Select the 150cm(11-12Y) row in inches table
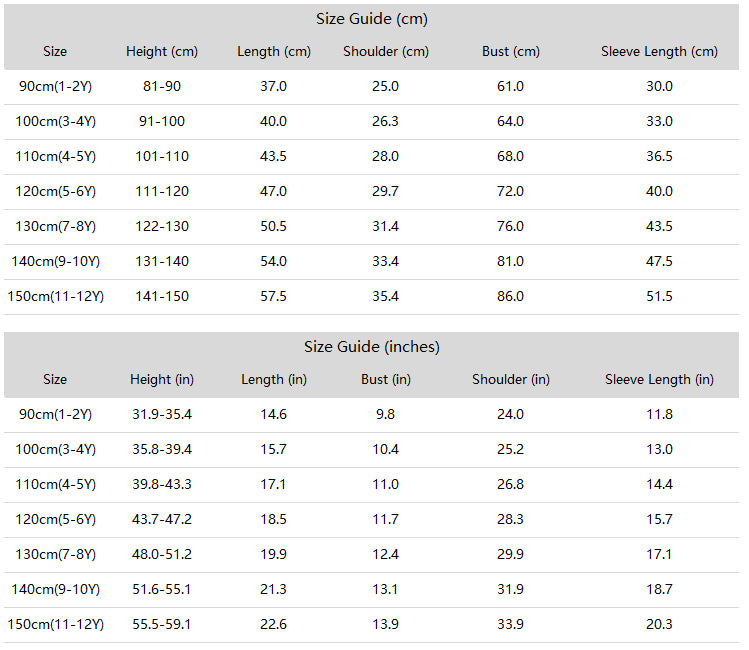Image resolution: width=749 pixels, height=650 pixels. click(x=372, y=625)
